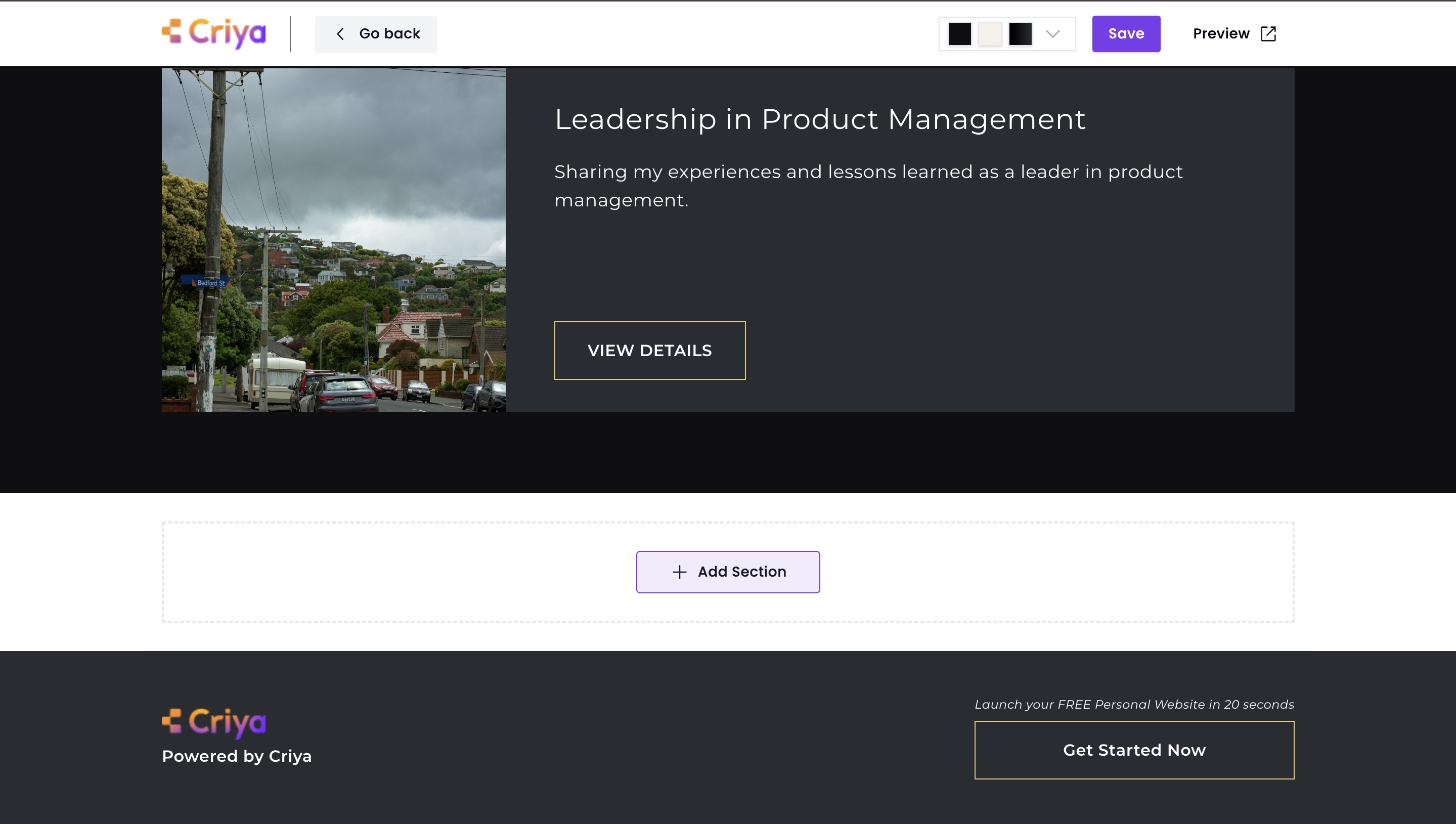Click the Add Section button
The image size is (1456, 824).
(x=727, y=572)
